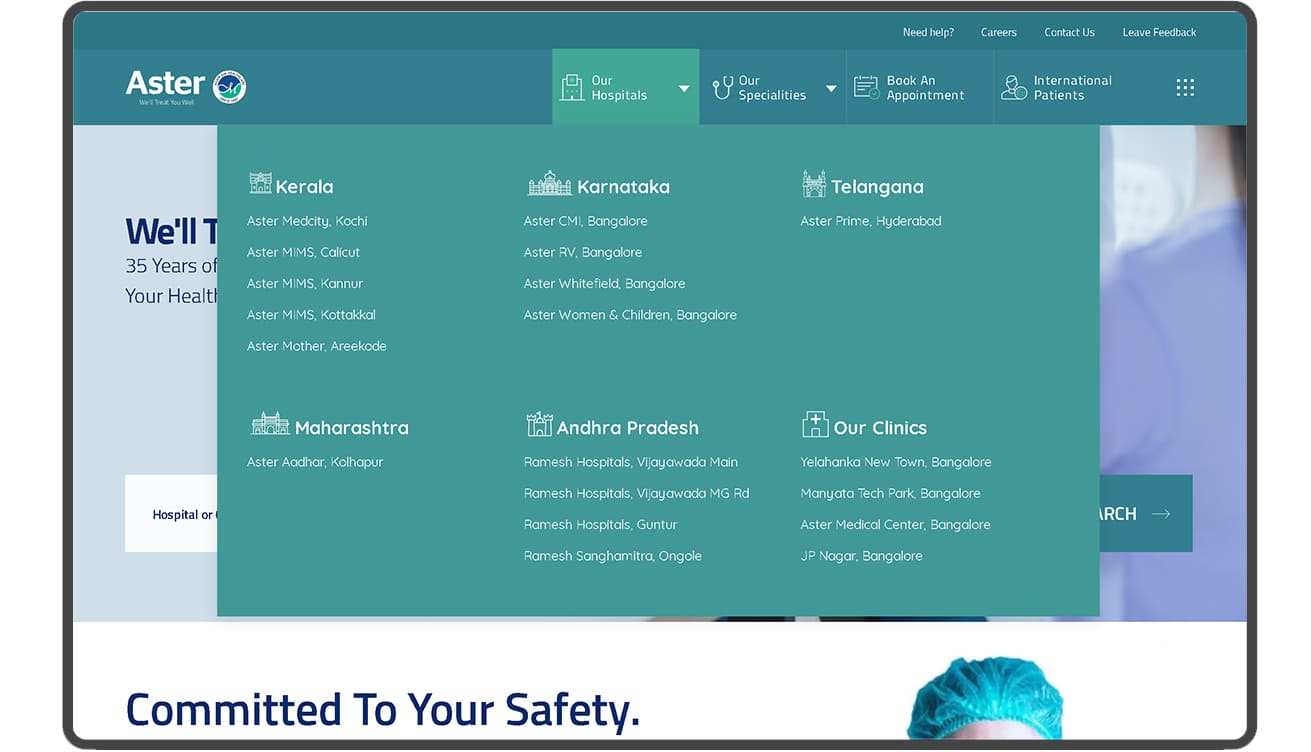Select Ramesh Hospitals, Vijayawada MG Rd
Viewport: 1311px width, 752px height.
pyautogui.click(x=636, y=493)
